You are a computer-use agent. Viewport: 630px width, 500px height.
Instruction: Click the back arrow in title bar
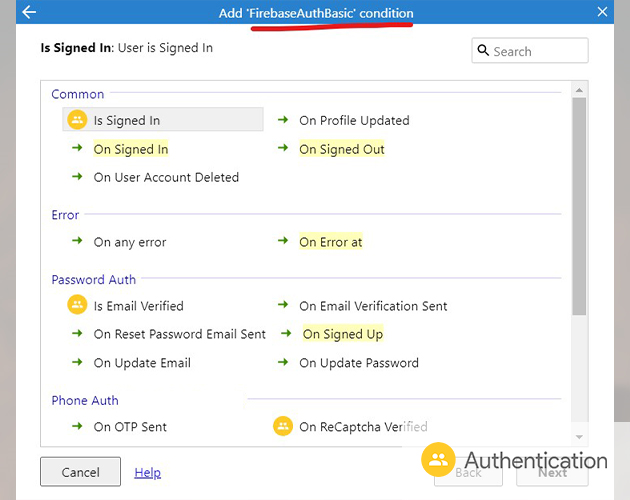coord(28,12)
